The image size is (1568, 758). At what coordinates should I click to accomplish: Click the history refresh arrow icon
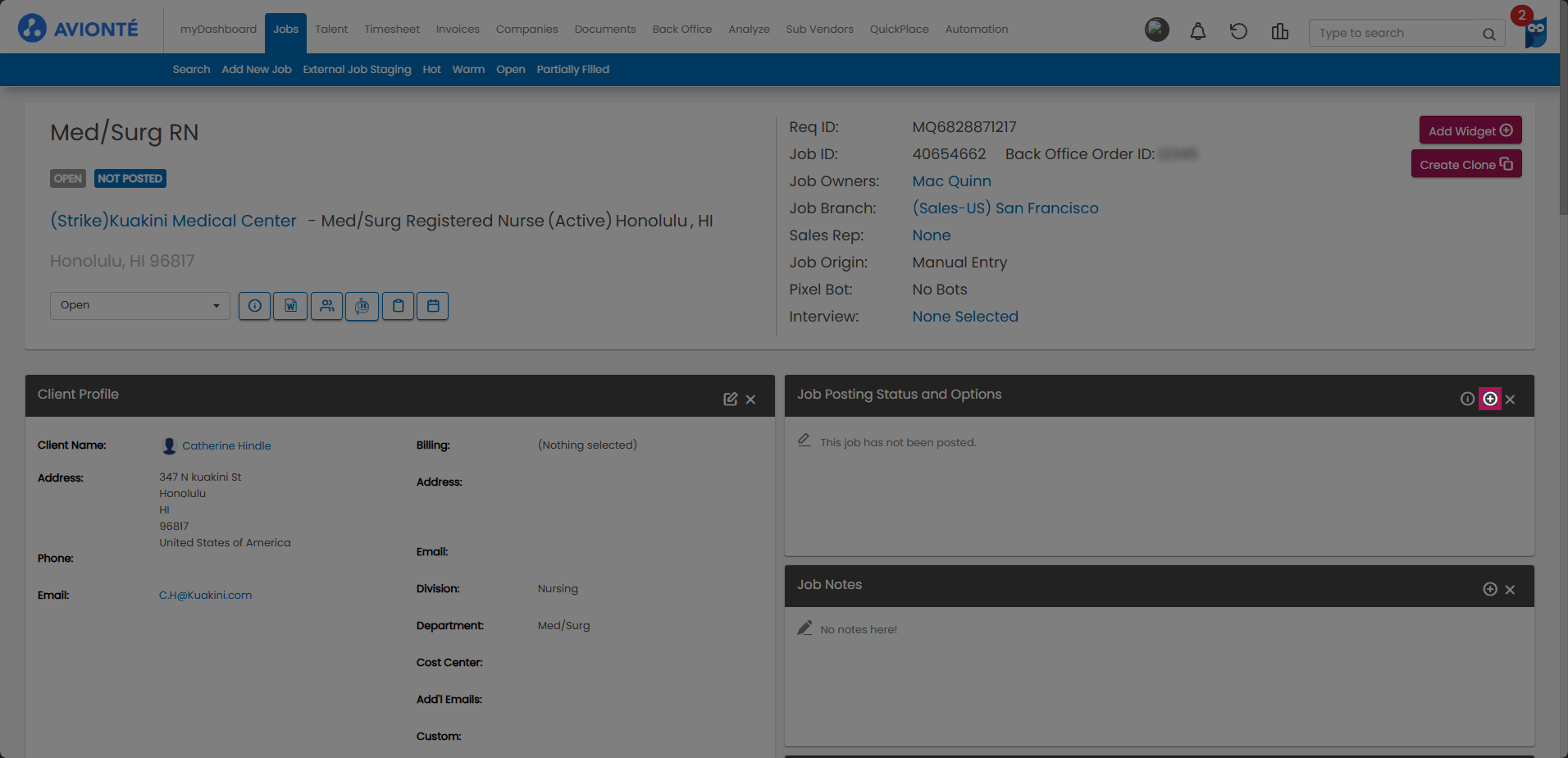point(1238,31)
